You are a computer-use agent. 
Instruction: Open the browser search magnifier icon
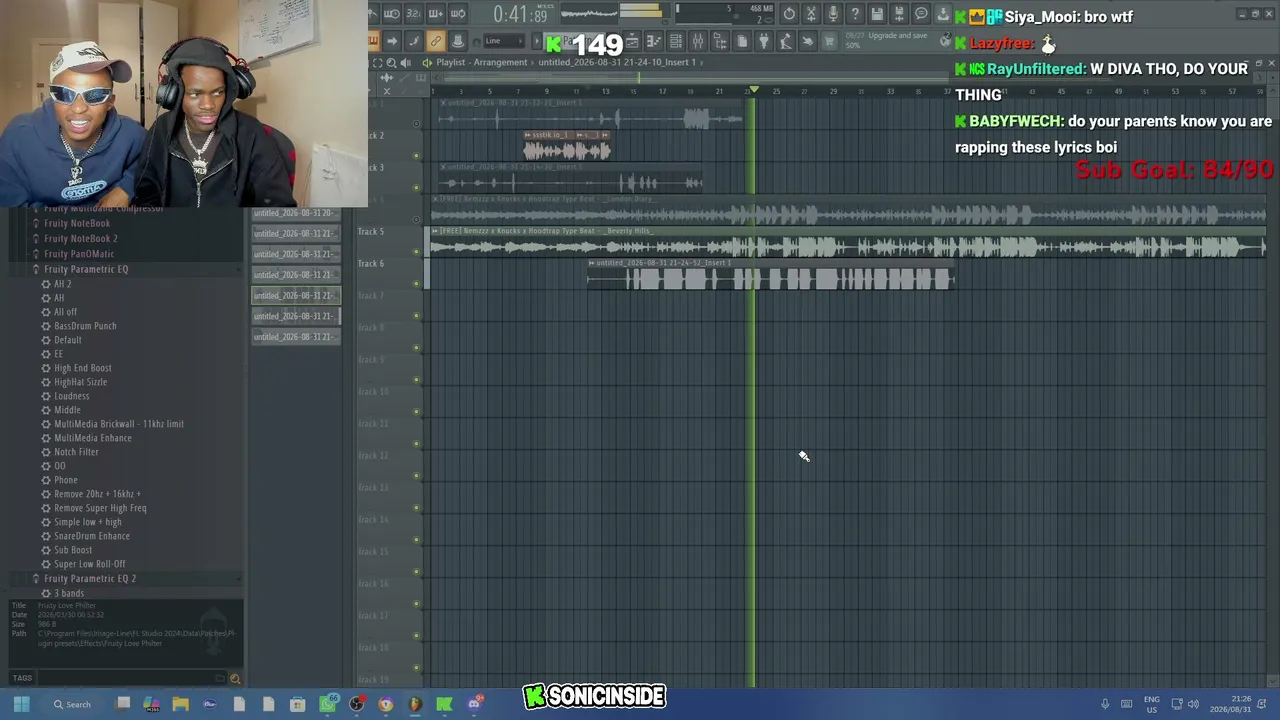pos(235,679)
